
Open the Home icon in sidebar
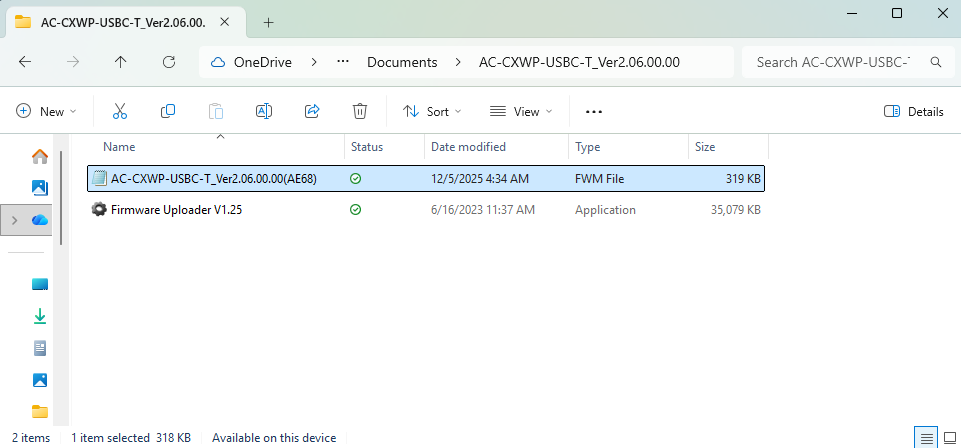tap(40, 156)
